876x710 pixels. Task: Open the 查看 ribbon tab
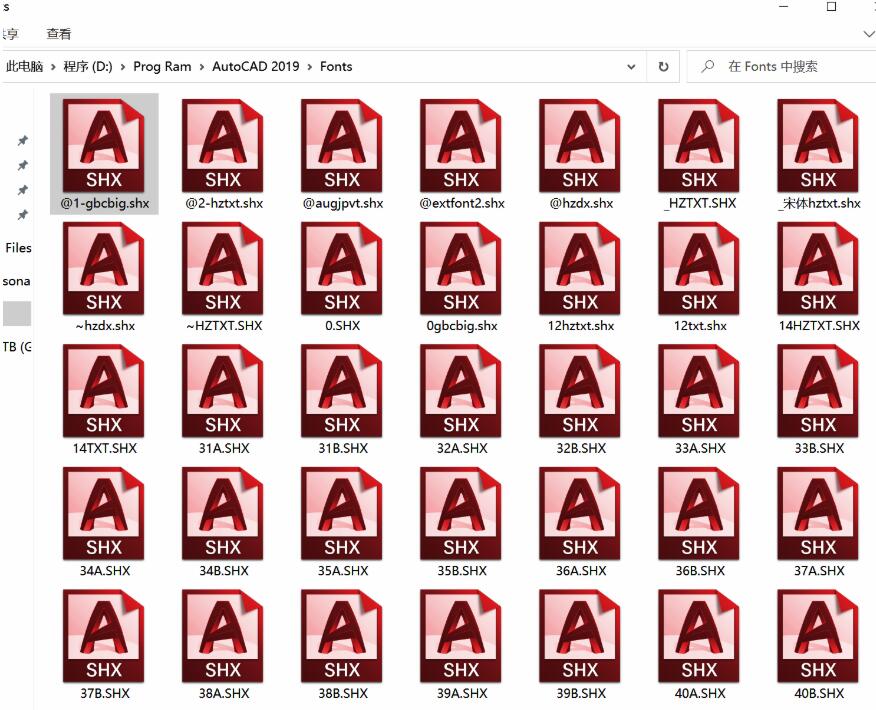click(x=59, y=34)
